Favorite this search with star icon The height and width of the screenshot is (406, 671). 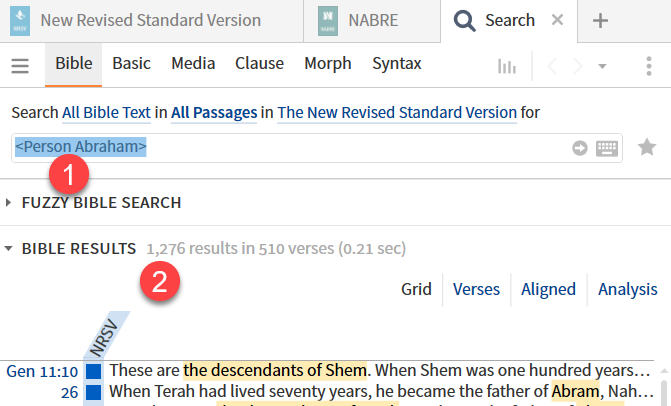tap(647, 147)
